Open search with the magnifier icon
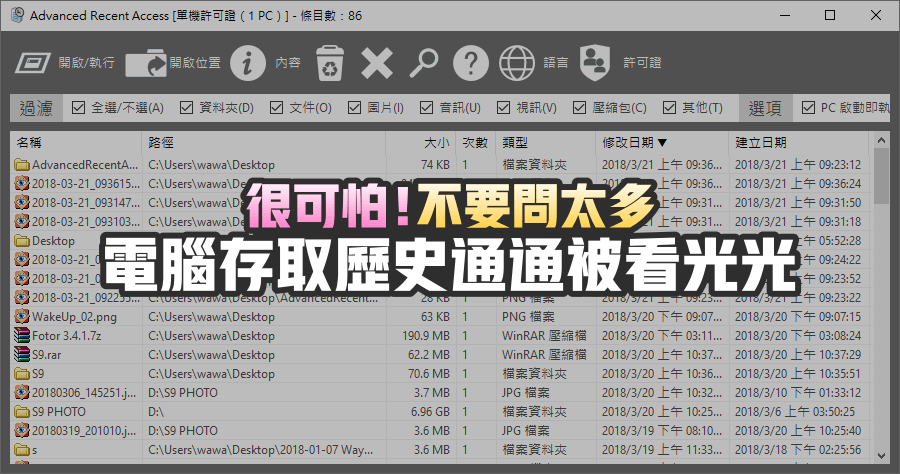The width and height of the screenshot is (900, 474). tap(424, 63)
